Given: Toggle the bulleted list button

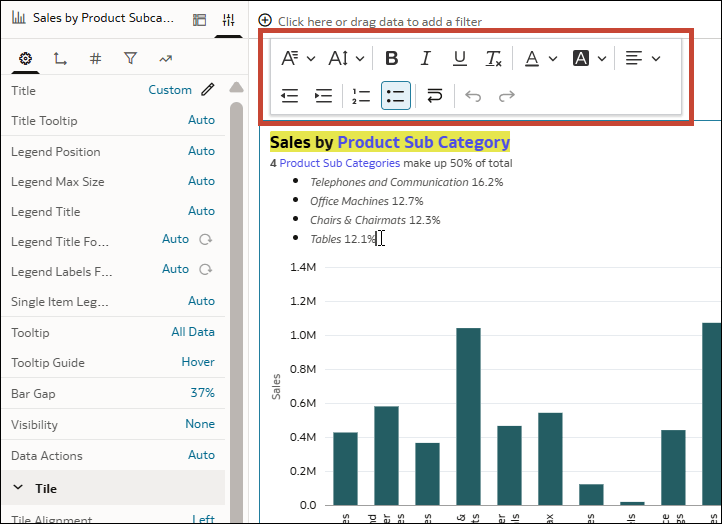Looking at the screenshot, I should (x=396, y=96).
